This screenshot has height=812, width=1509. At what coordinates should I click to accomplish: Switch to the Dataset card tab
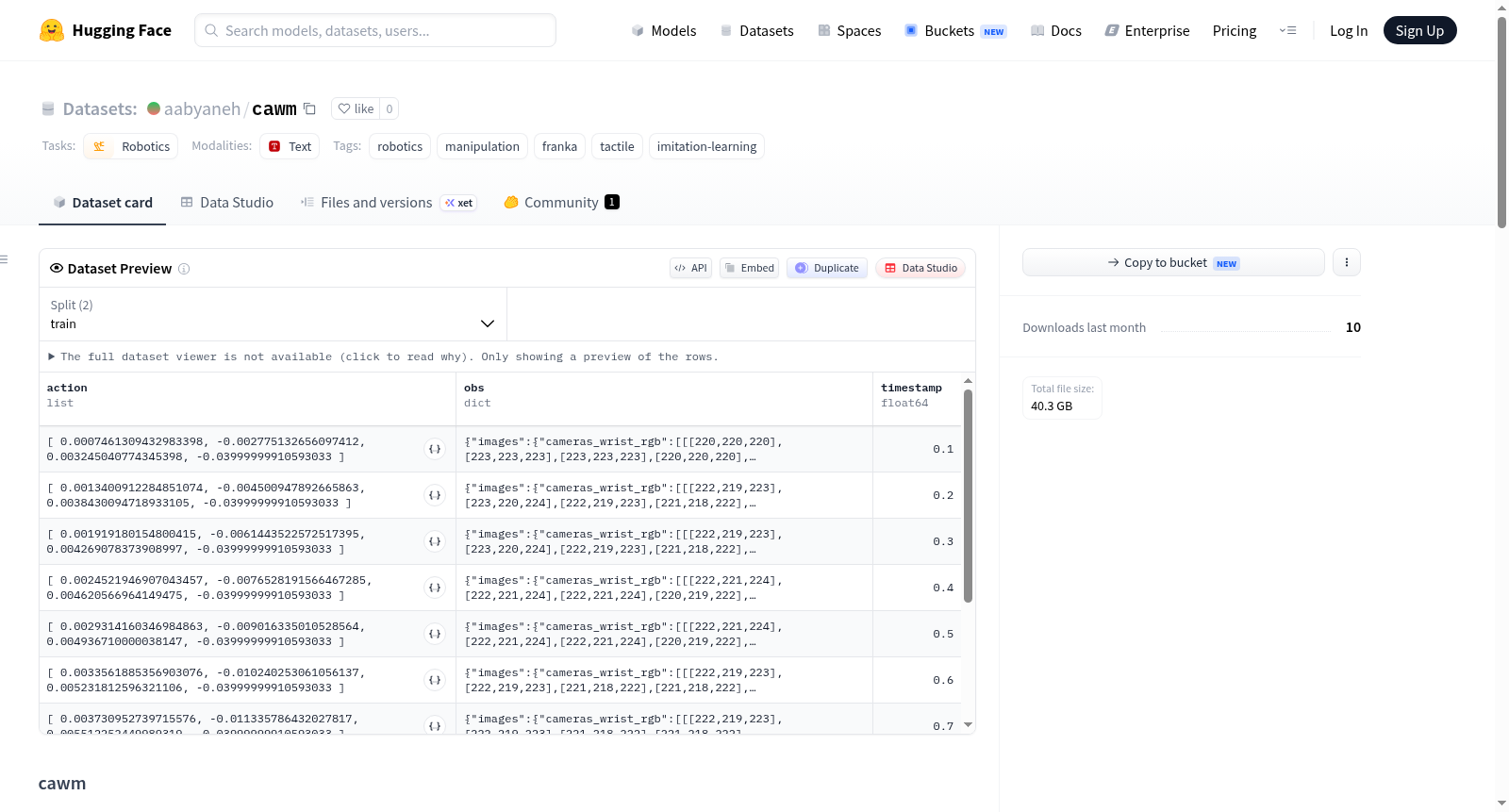(x=102, y=203)
